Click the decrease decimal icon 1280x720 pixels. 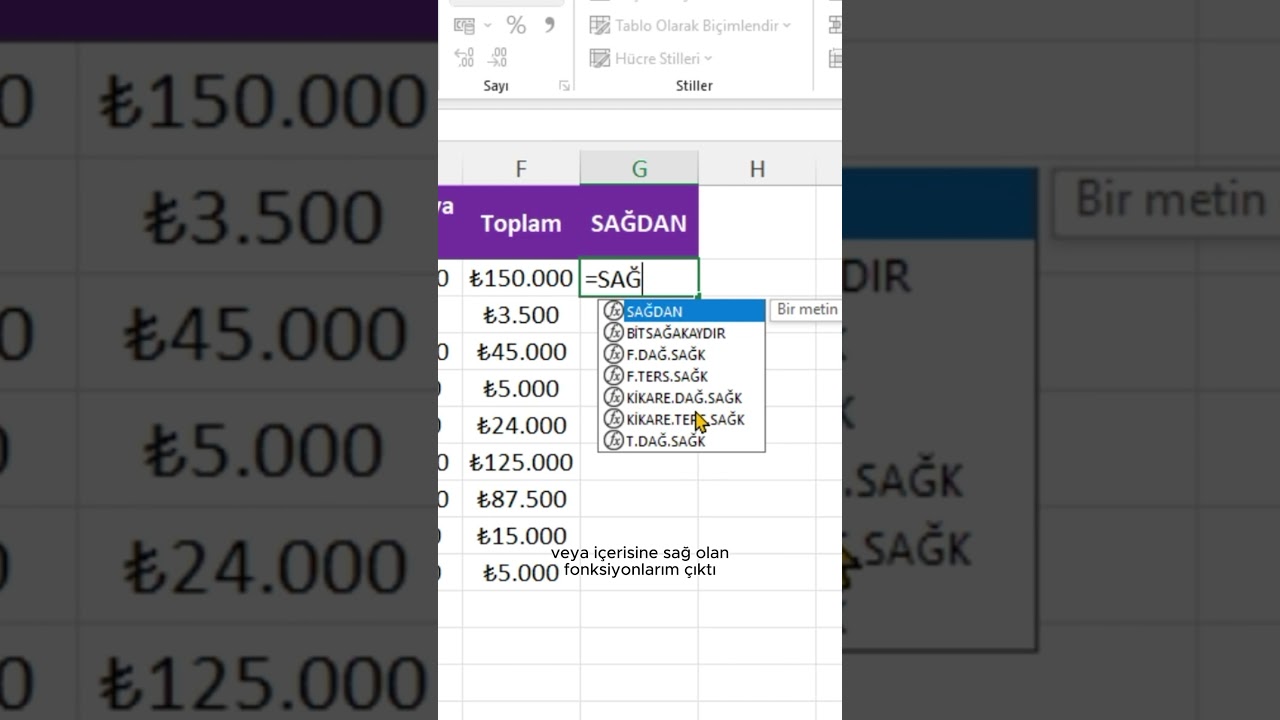(498, 58)
